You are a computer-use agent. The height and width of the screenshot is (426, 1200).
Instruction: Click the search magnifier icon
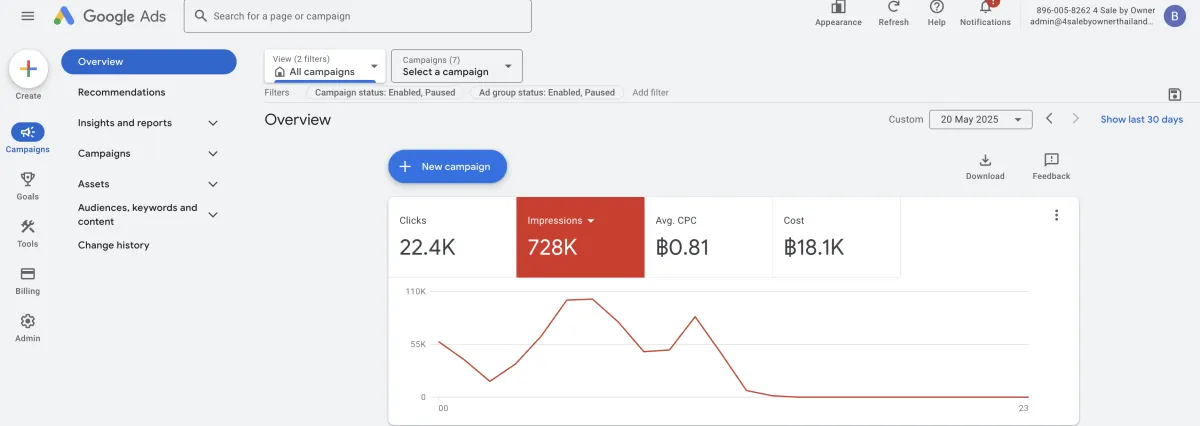[201, 16]
